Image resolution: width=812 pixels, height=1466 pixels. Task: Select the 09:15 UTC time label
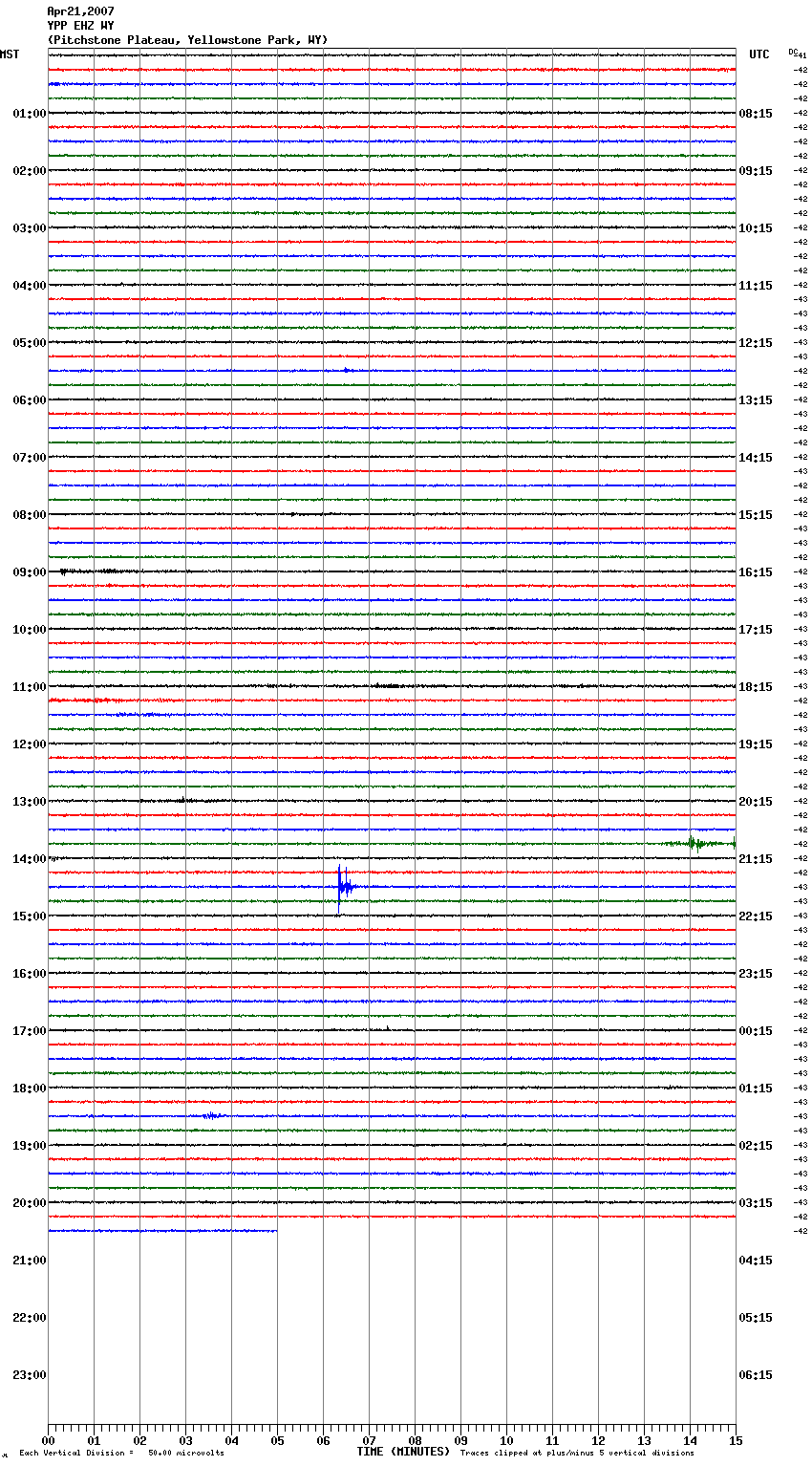756,171
